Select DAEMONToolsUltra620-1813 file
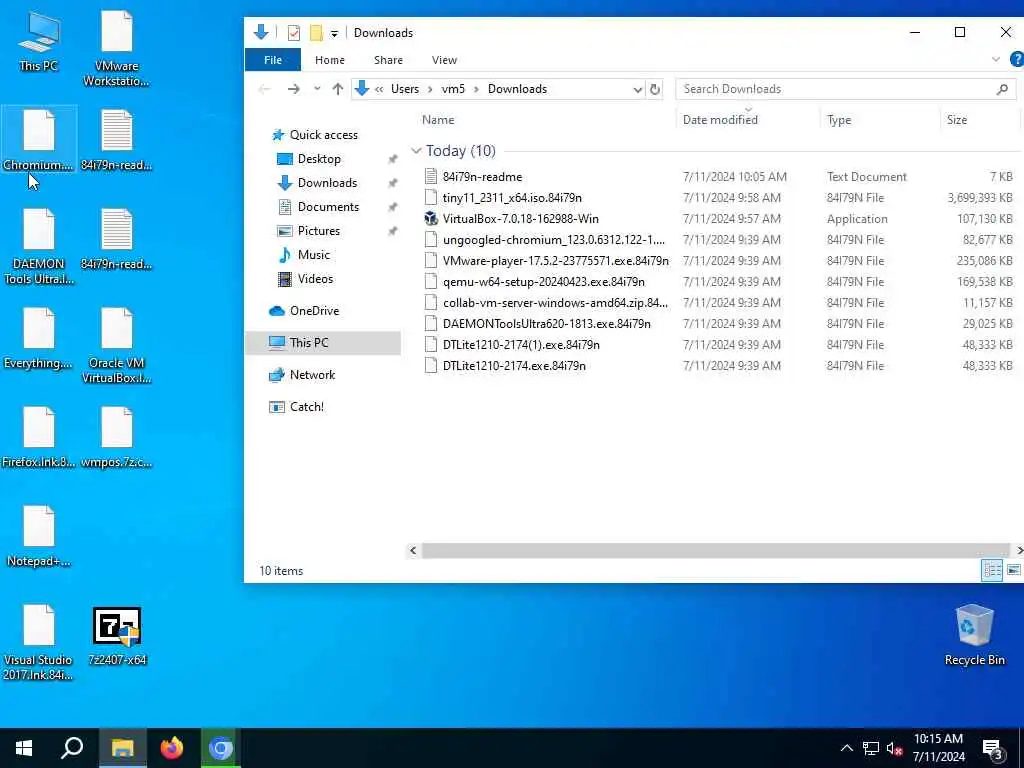 [718, 323]
